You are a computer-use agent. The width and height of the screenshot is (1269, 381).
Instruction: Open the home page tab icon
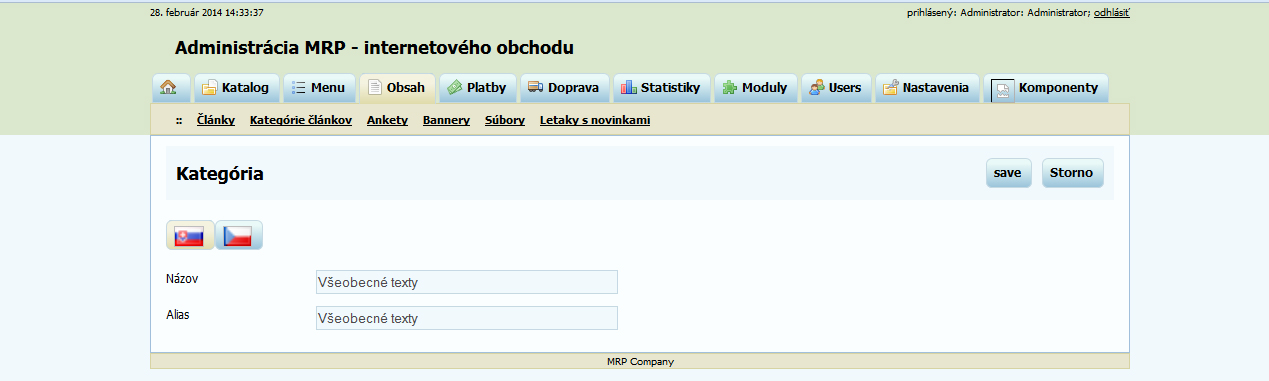click(x=171, y=88)
